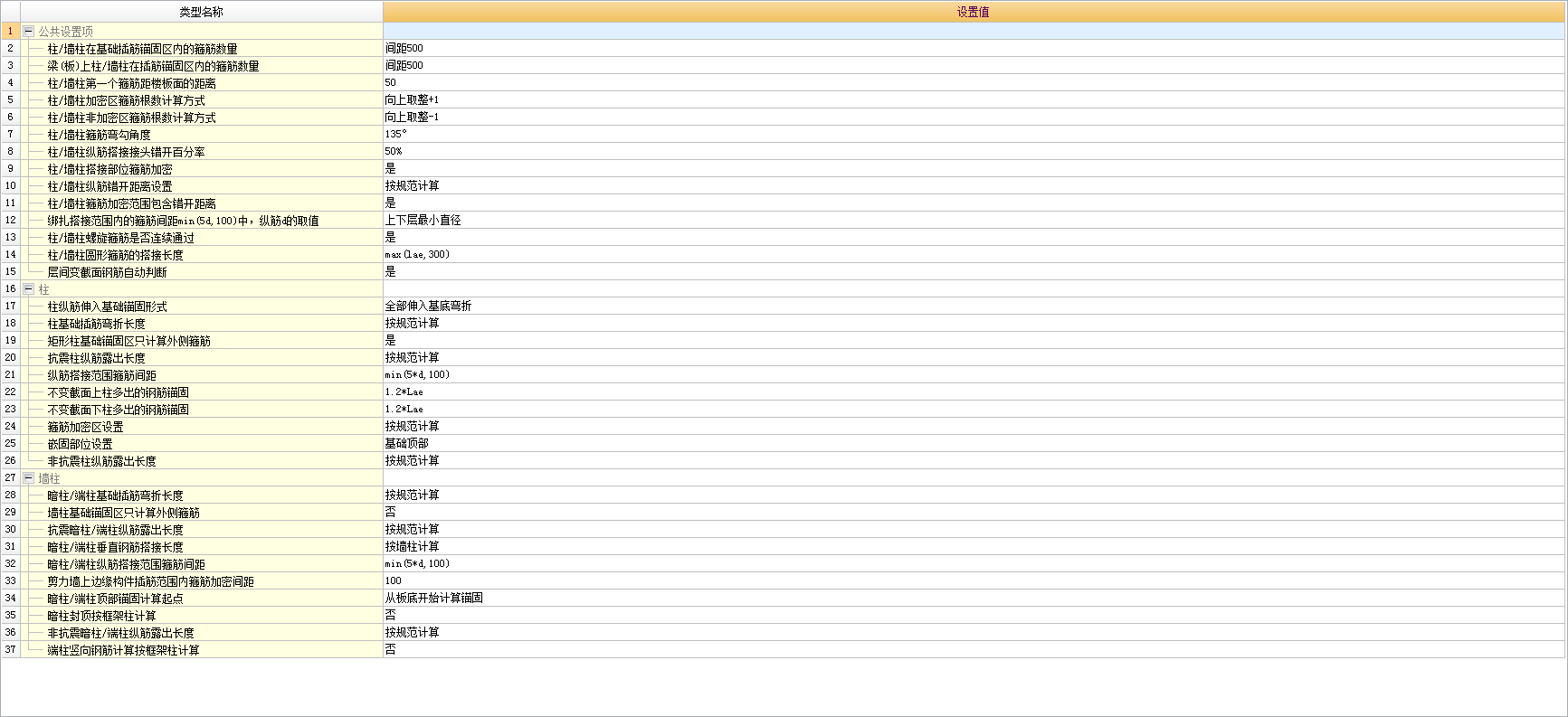Select row 柱/墙柱纵筋错开距离设置
1568x717 pixels.
[109, 186]
